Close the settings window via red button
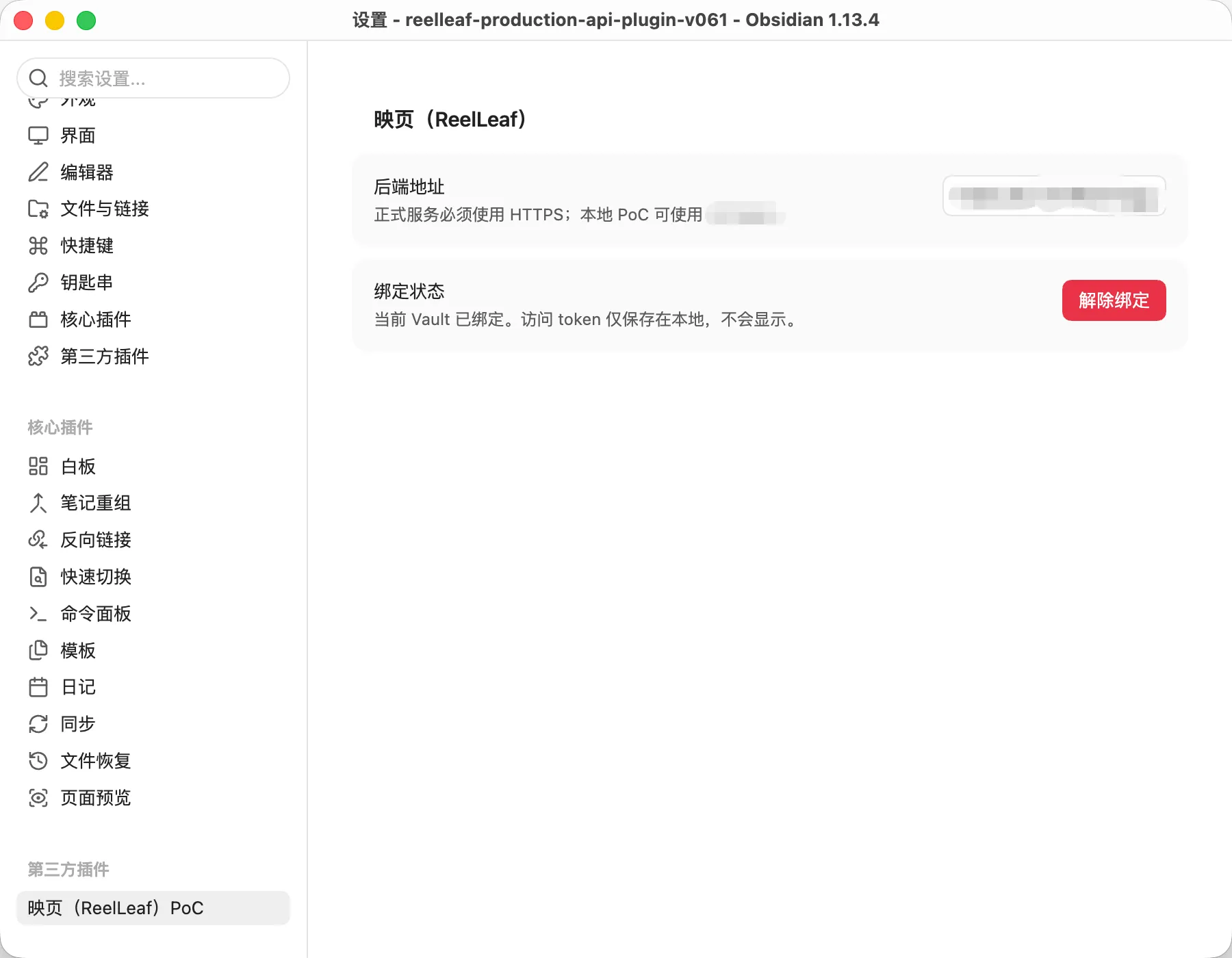The height and width of the screenshot is (958, 1232). (x=23, y=21)
